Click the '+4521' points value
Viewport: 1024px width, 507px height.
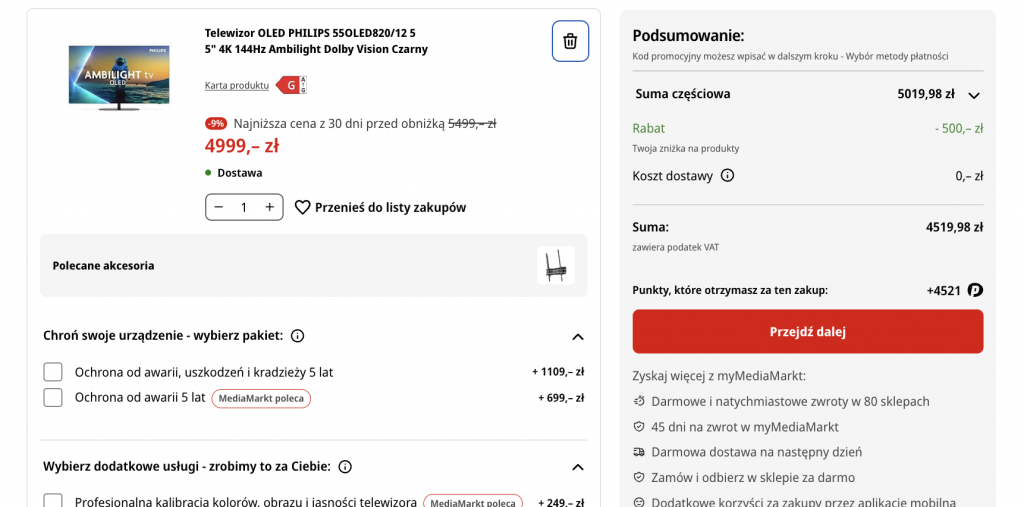pyautogui.click(x=944, y=291)
